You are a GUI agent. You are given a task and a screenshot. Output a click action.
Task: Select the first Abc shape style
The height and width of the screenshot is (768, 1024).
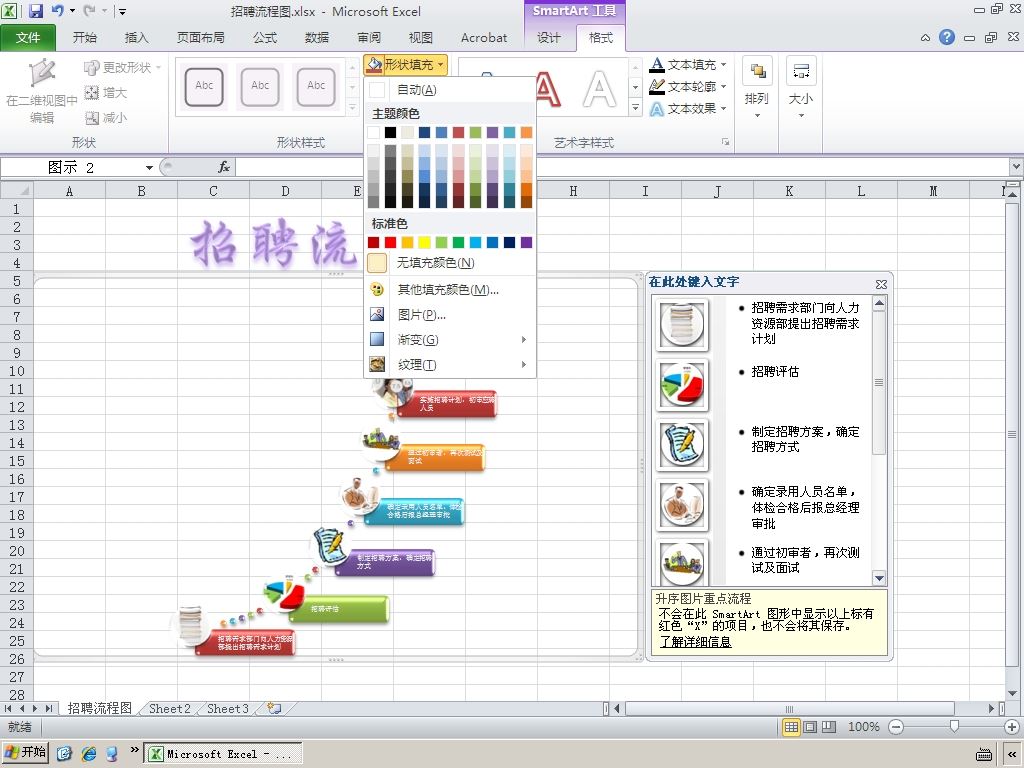[x=204, y=86]
